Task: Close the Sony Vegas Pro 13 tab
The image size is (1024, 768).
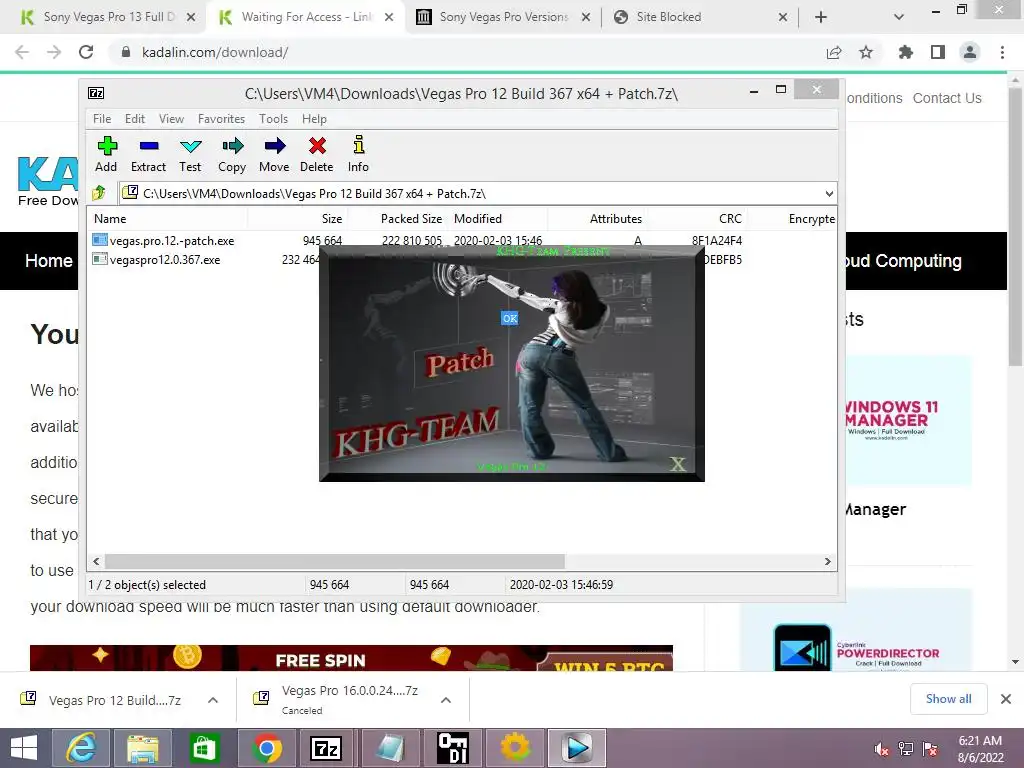Action: pos(191,18)
